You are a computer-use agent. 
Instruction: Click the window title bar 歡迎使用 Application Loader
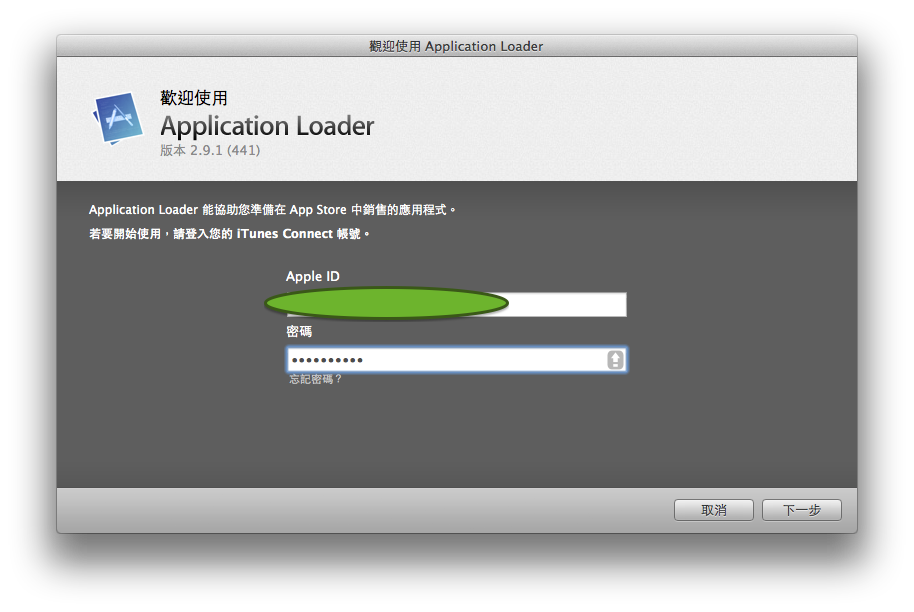[456, 46]
